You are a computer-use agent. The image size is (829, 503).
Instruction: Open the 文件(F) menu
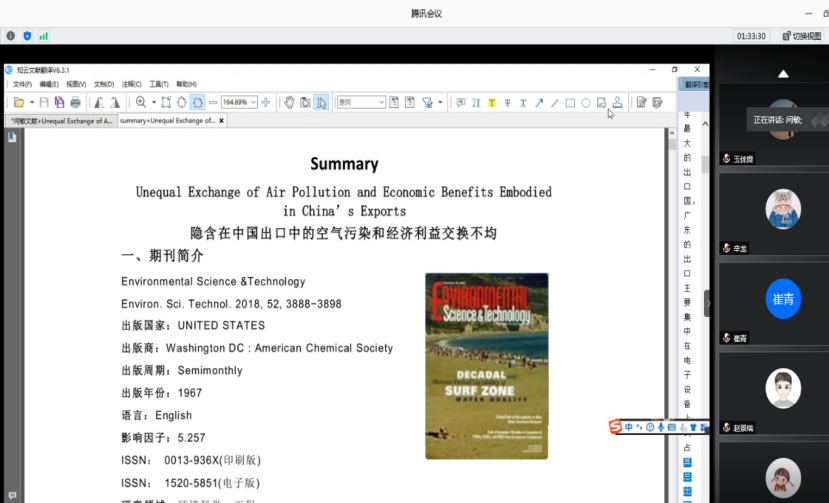pos(22,84)
